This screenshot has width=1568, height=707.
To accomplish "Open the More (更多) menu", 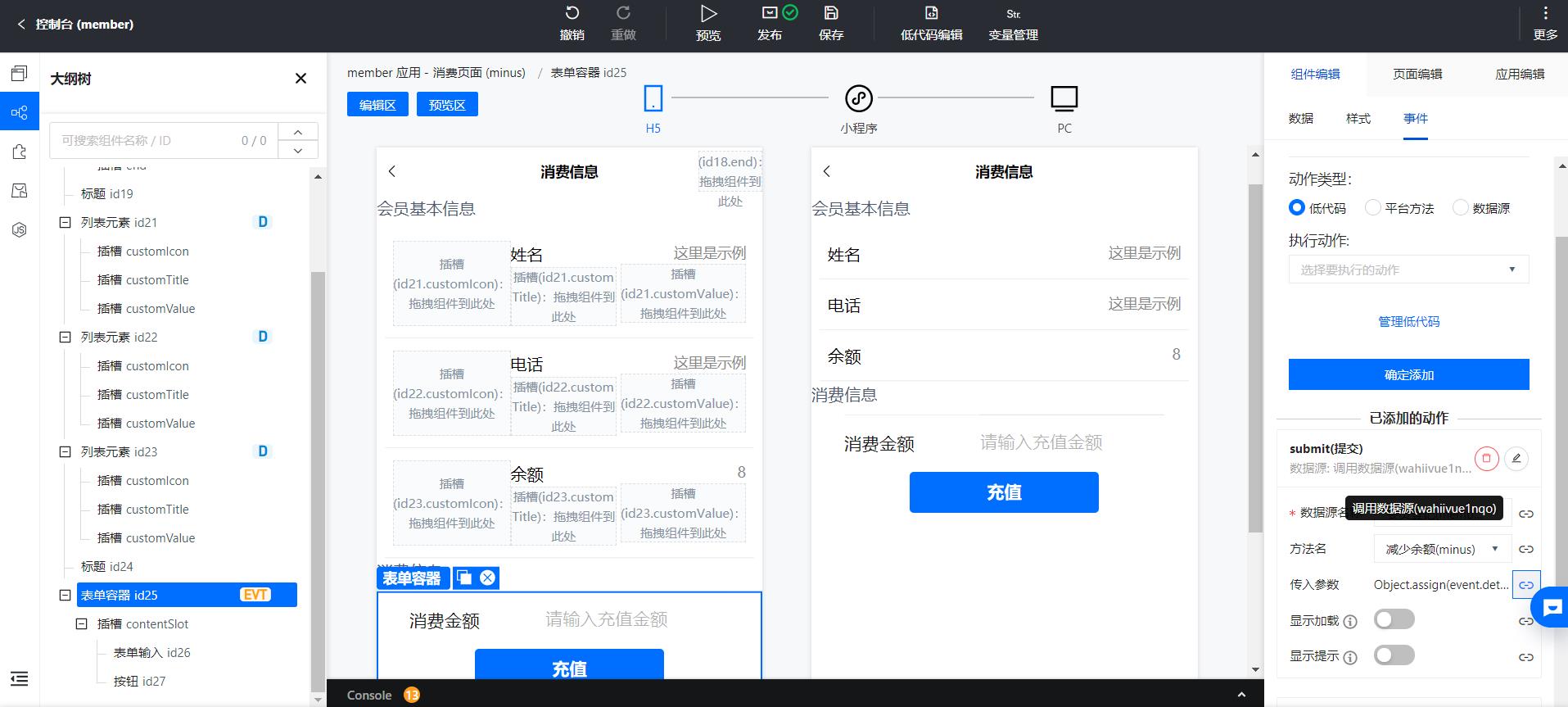I will pos(1545,23).
